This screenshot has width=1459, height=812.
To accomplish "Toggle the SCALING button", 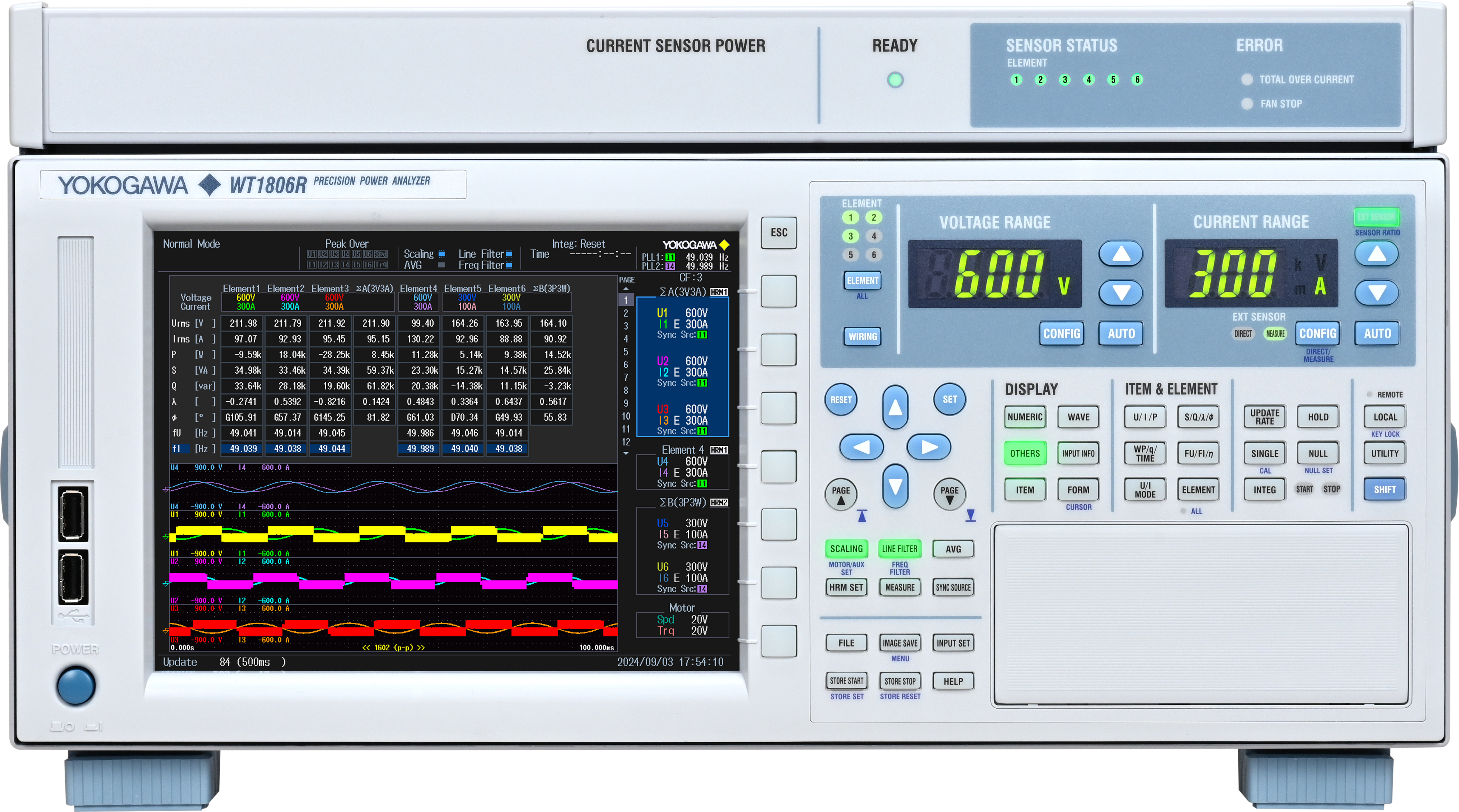I will (846, 548).
